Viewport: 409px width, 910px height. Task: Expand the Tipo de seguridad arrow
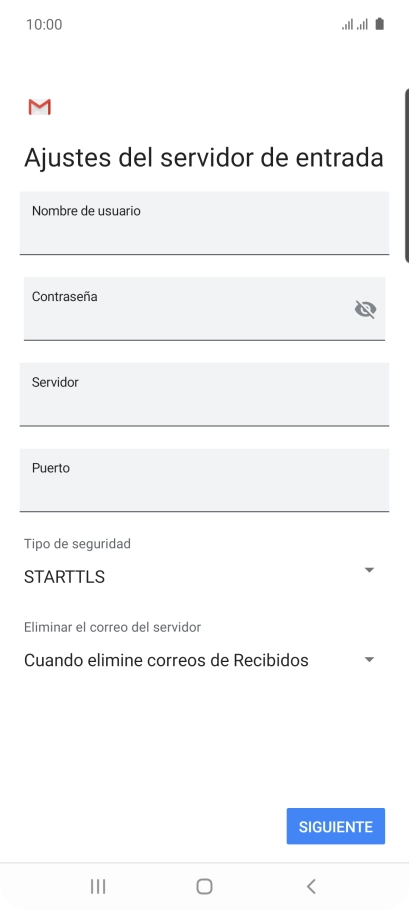click(369, 570)
